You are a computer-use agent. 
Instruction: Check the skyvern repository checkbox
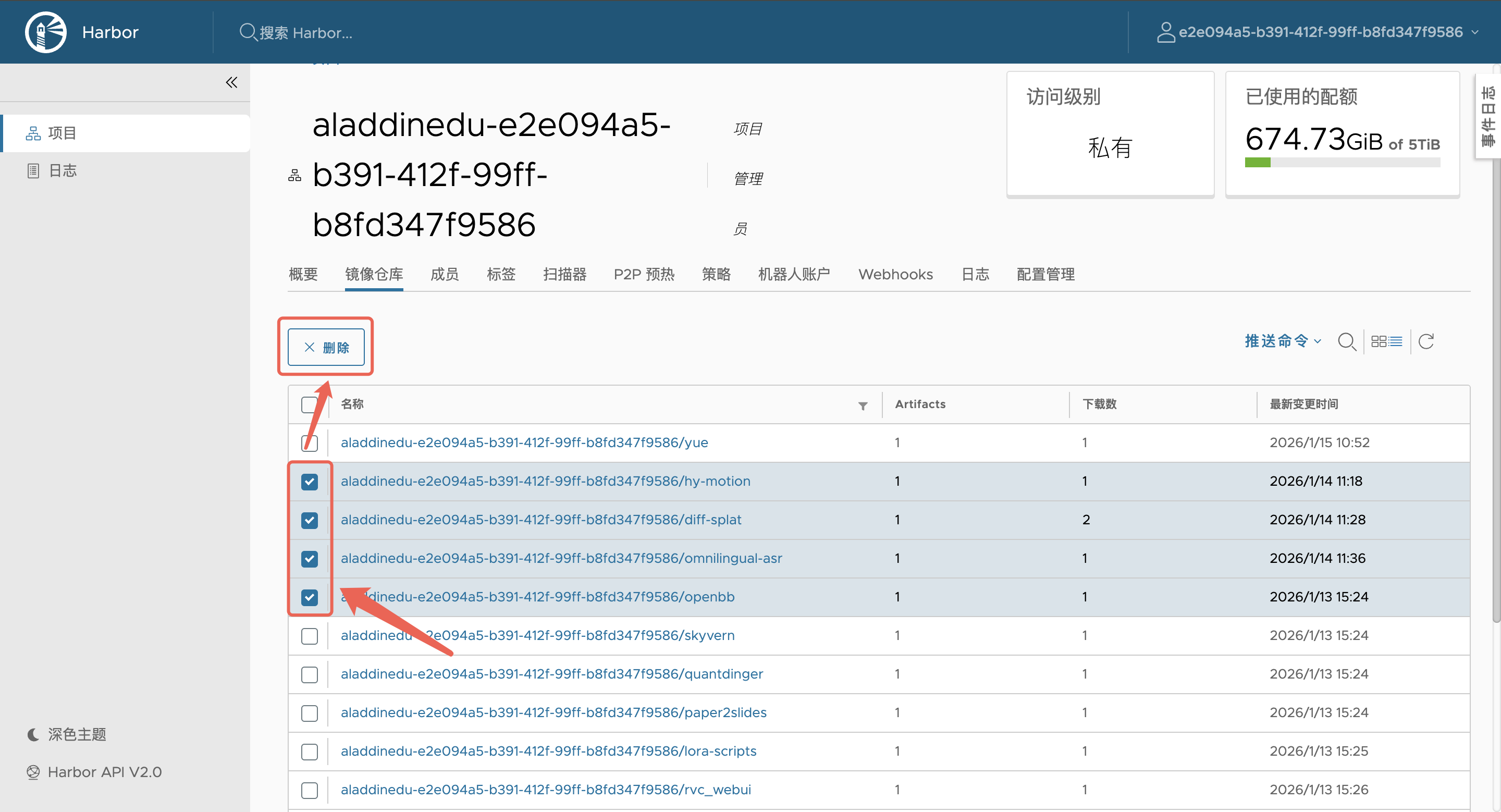pos(310,636)
